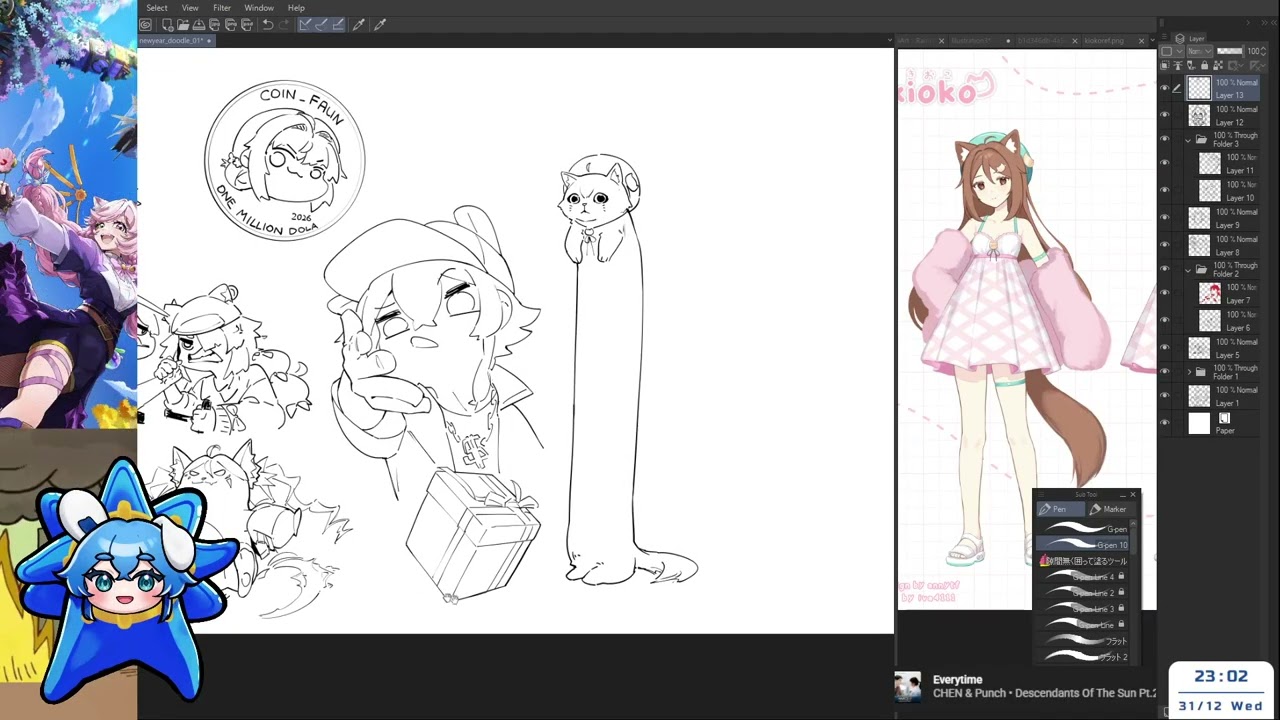Open the layer blending mode dropdown
Screen dimensions: 1280x720
coord(1200,51)
